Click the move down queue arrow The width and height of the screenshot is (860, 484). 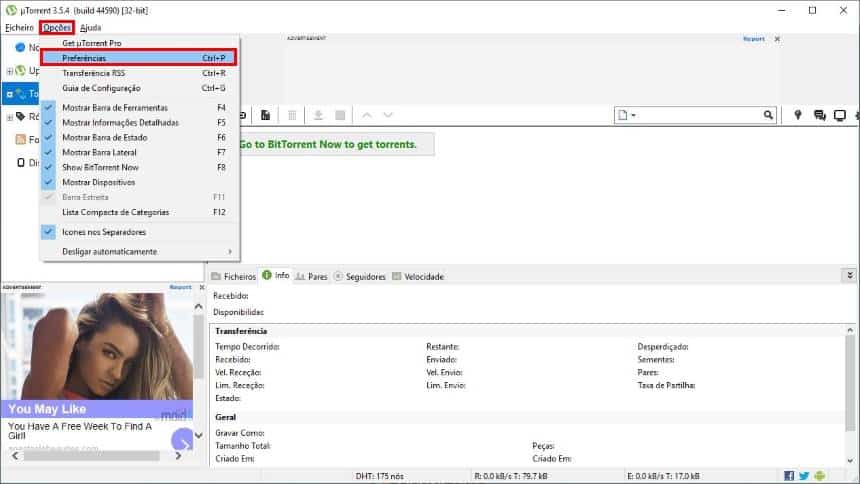click(x=388, y=115)
